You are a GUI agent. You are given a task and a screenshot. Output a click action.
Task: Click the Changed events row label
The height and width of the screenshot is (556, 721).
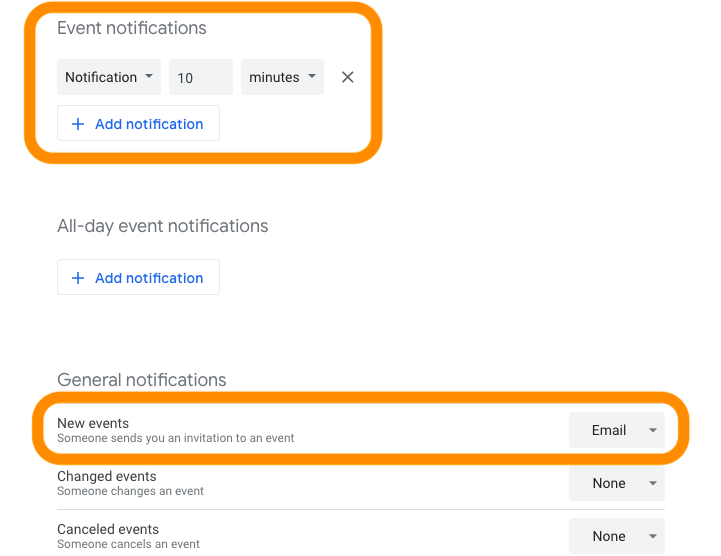point(107,476)
